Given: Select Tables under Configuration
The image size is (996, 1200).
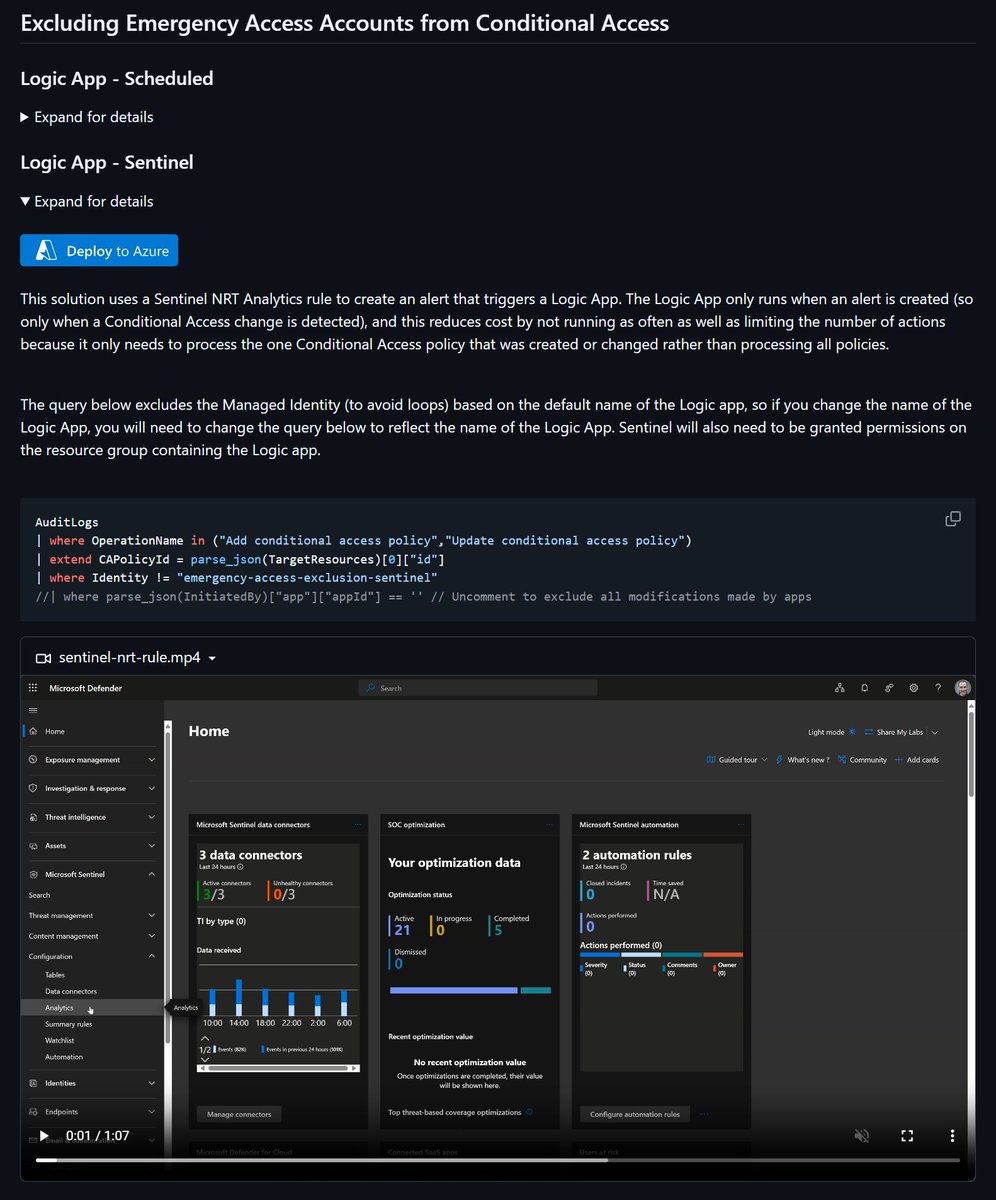Looking at the screenshot, I should click(x=55, y=975).
